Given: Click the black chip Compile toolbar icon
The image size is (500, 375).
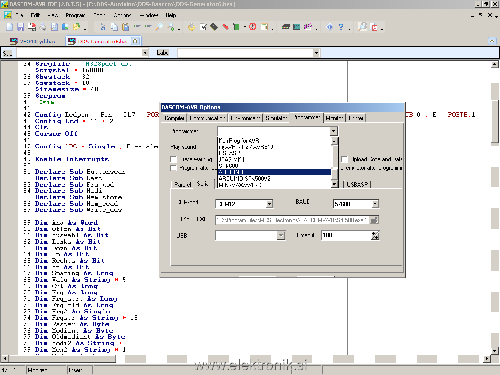Looking at the screenshot, I should tap(214, 27).
